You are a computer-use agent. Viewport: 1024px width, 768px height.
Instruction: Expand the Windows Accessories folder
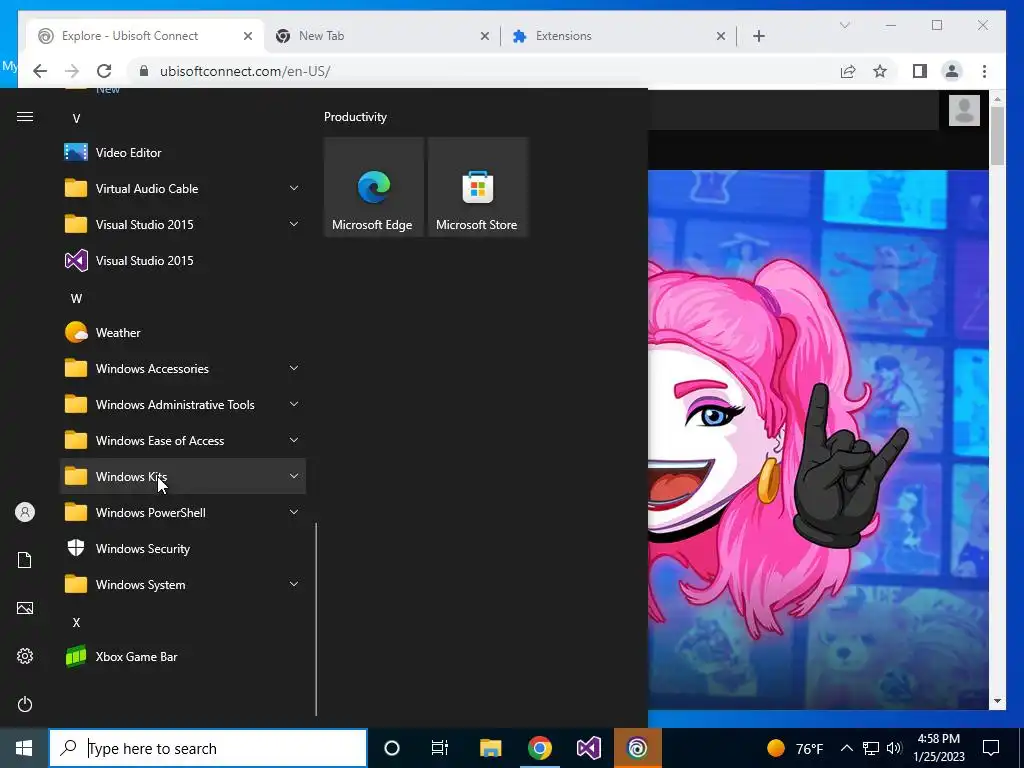(182, 368)
